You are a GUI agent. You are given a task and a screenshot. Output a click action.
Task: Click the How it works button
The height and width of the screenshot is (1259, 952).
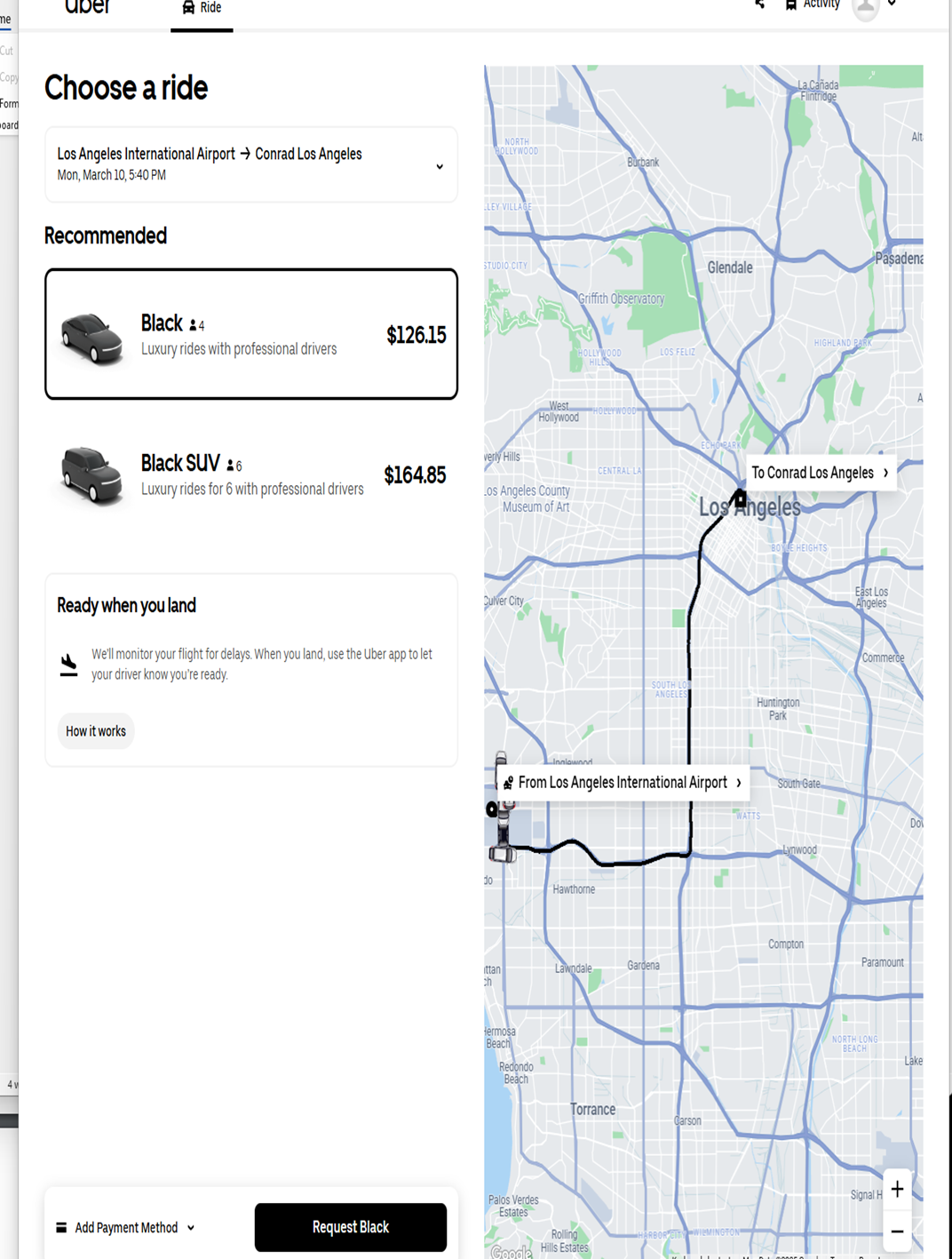pos(96,731)
